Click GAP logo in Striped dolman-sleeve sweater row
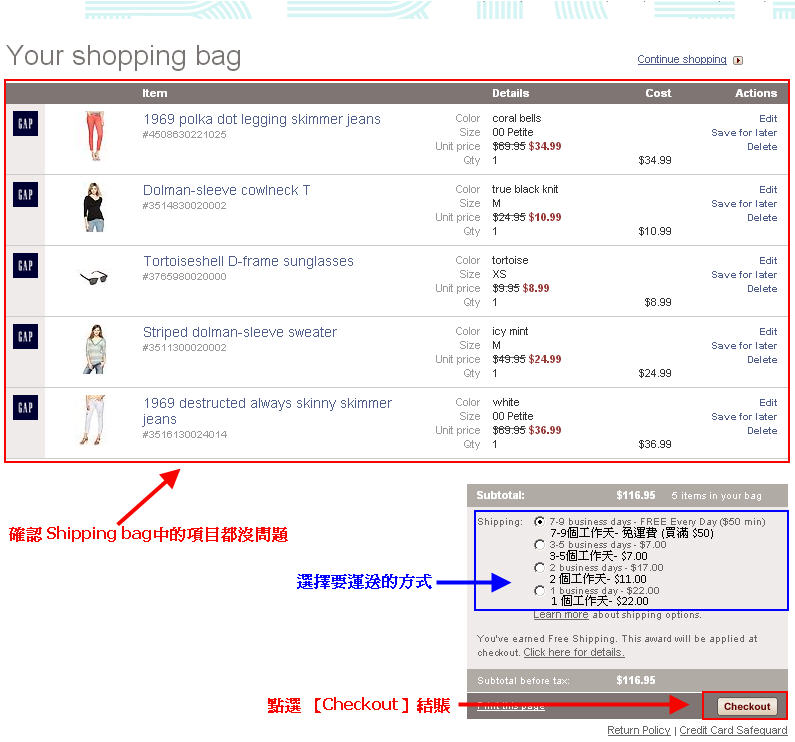The height and width of the screenshot is (742, 795). click(25, 336)
